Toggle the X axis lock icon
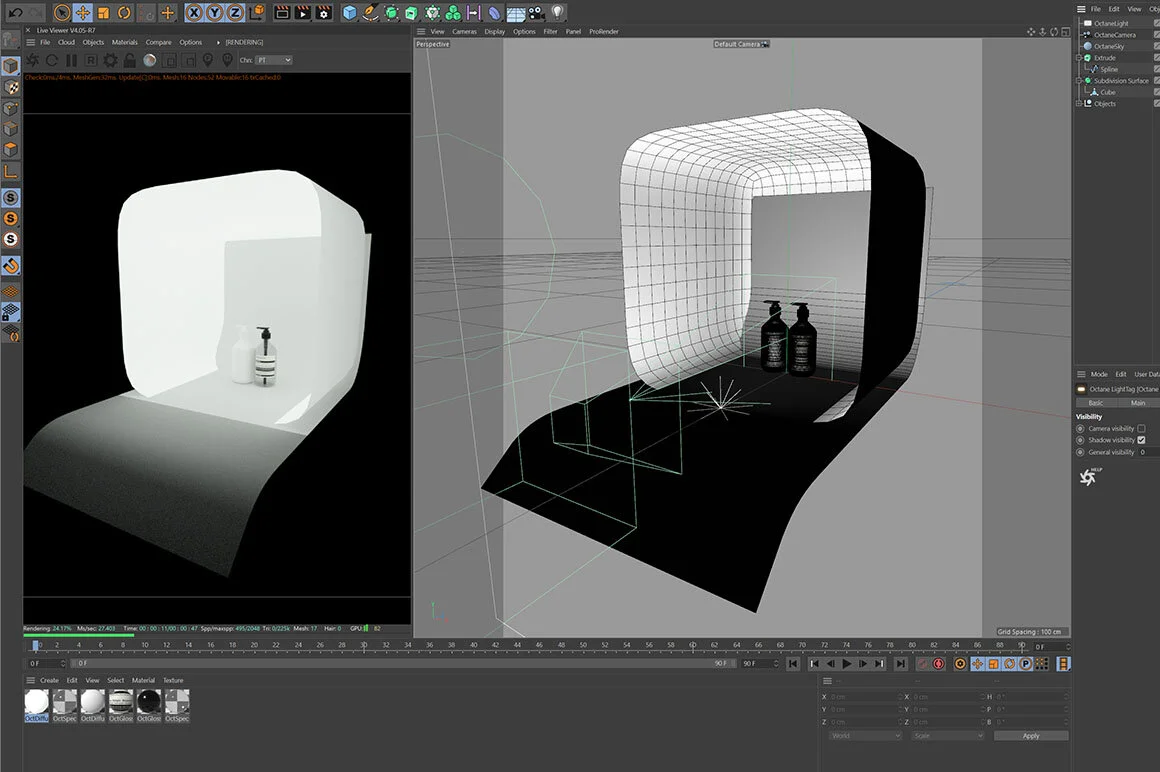This screenshot has height=772, width=1160. click(194, 13)
